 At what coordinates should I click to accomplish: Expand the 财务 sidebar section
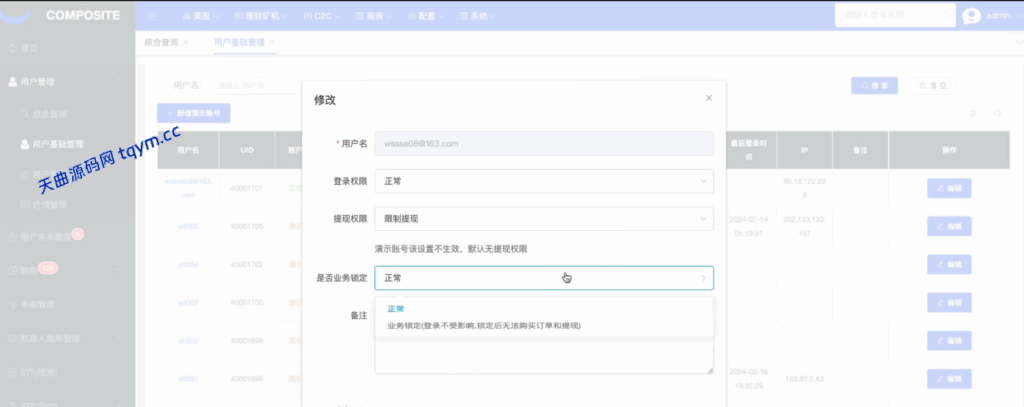pyautogui.click(x=67, y=270)
